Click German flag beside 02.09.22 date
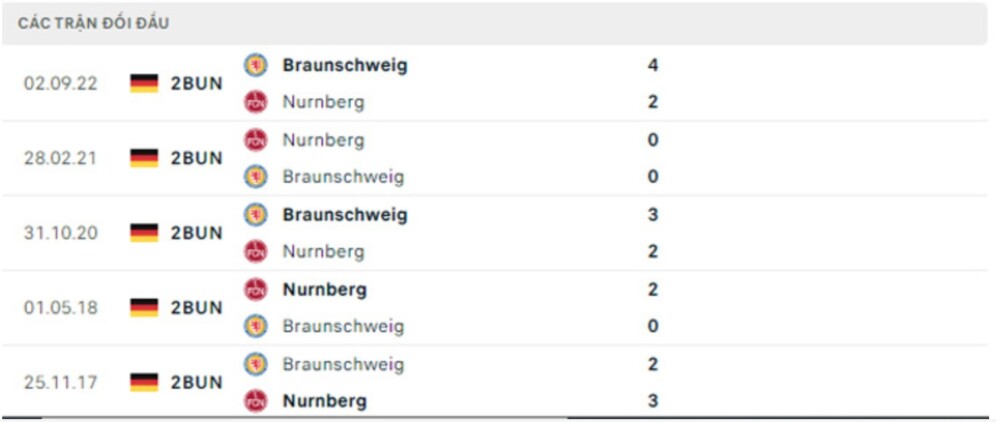Image resolution: width=1000 pixels, height=422 pixels. 144,83
